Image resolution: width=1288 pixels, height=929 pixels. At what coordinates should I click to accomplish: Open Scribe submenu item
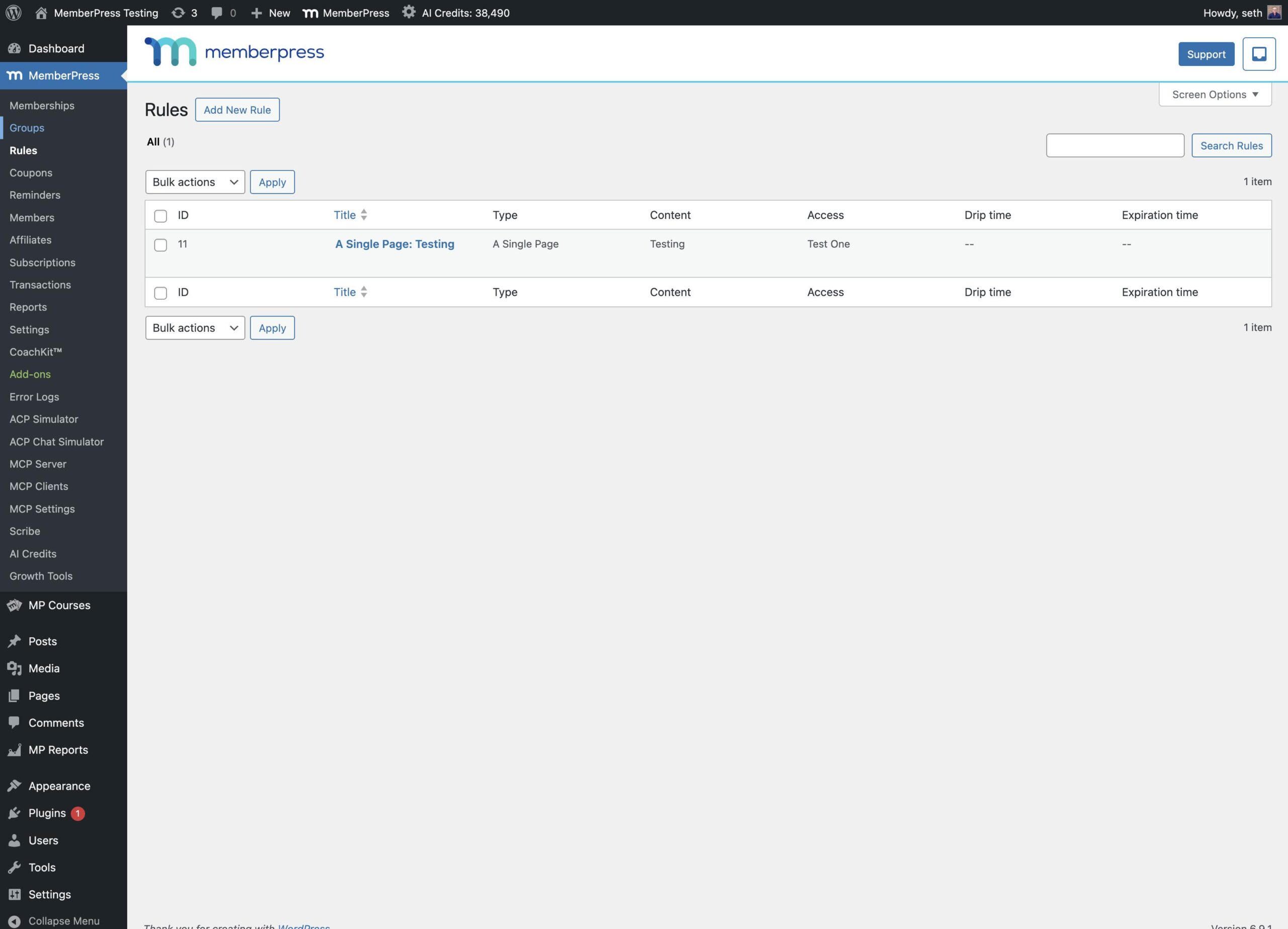(x=25, y=531)
